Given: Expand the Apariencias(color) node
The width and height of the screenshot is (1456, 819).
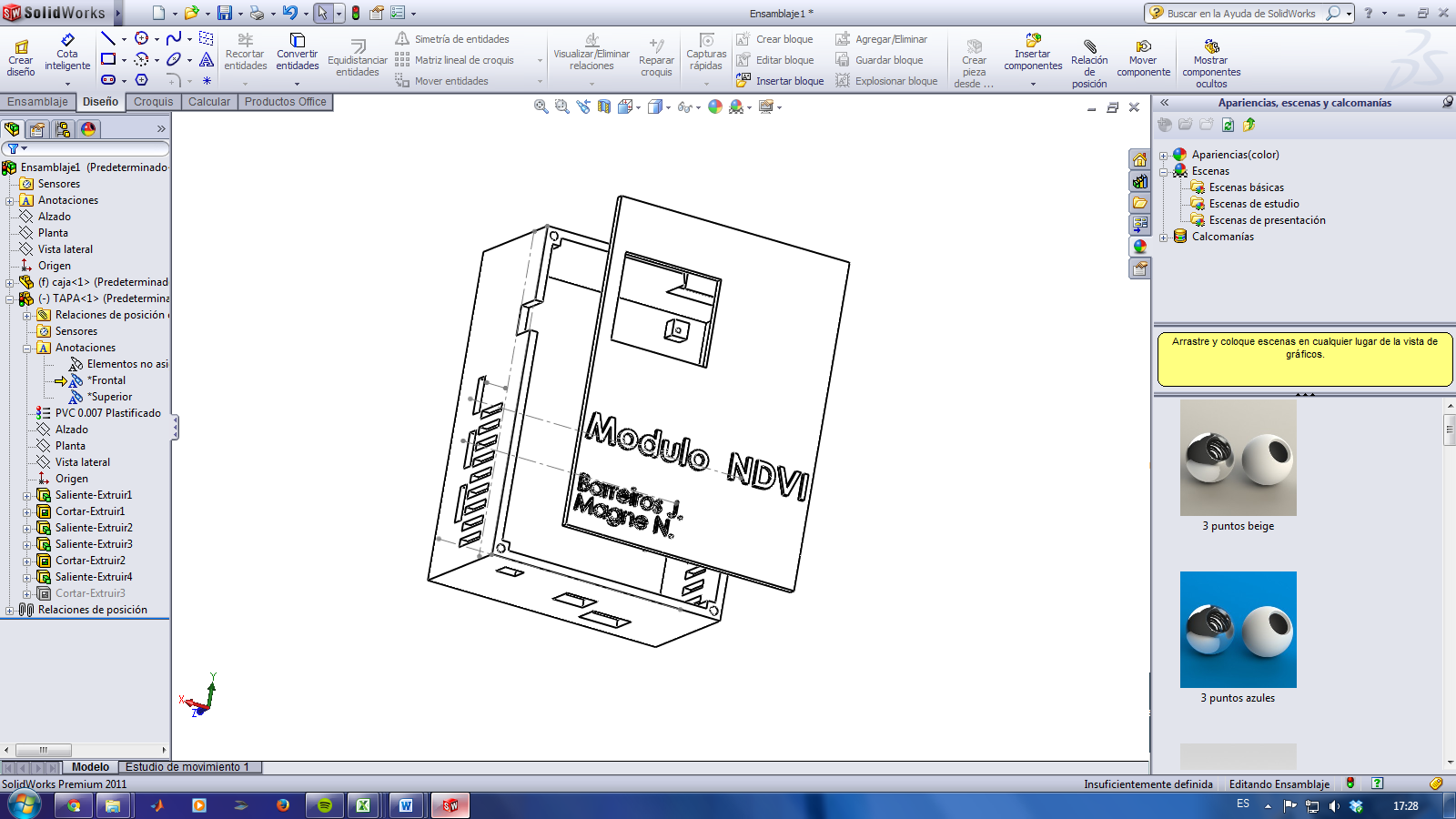Looking at the screenshot, I should click(x=1163, y=156).
